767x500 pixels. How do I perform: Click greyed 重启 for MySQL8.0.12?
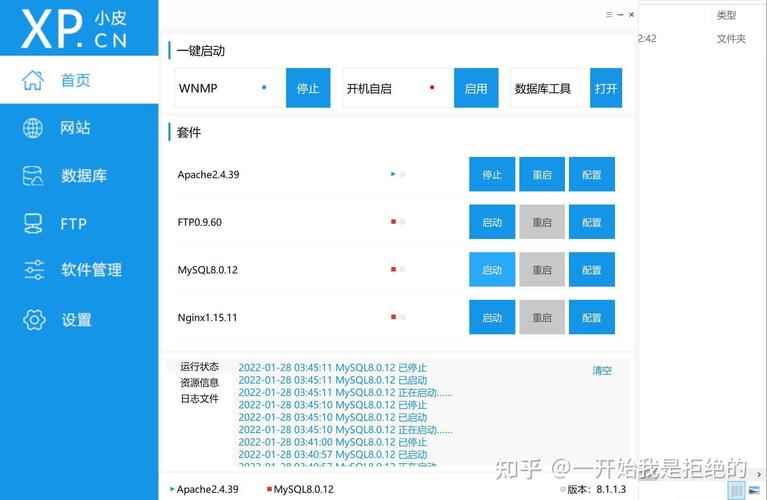click(x=542, y=270)
